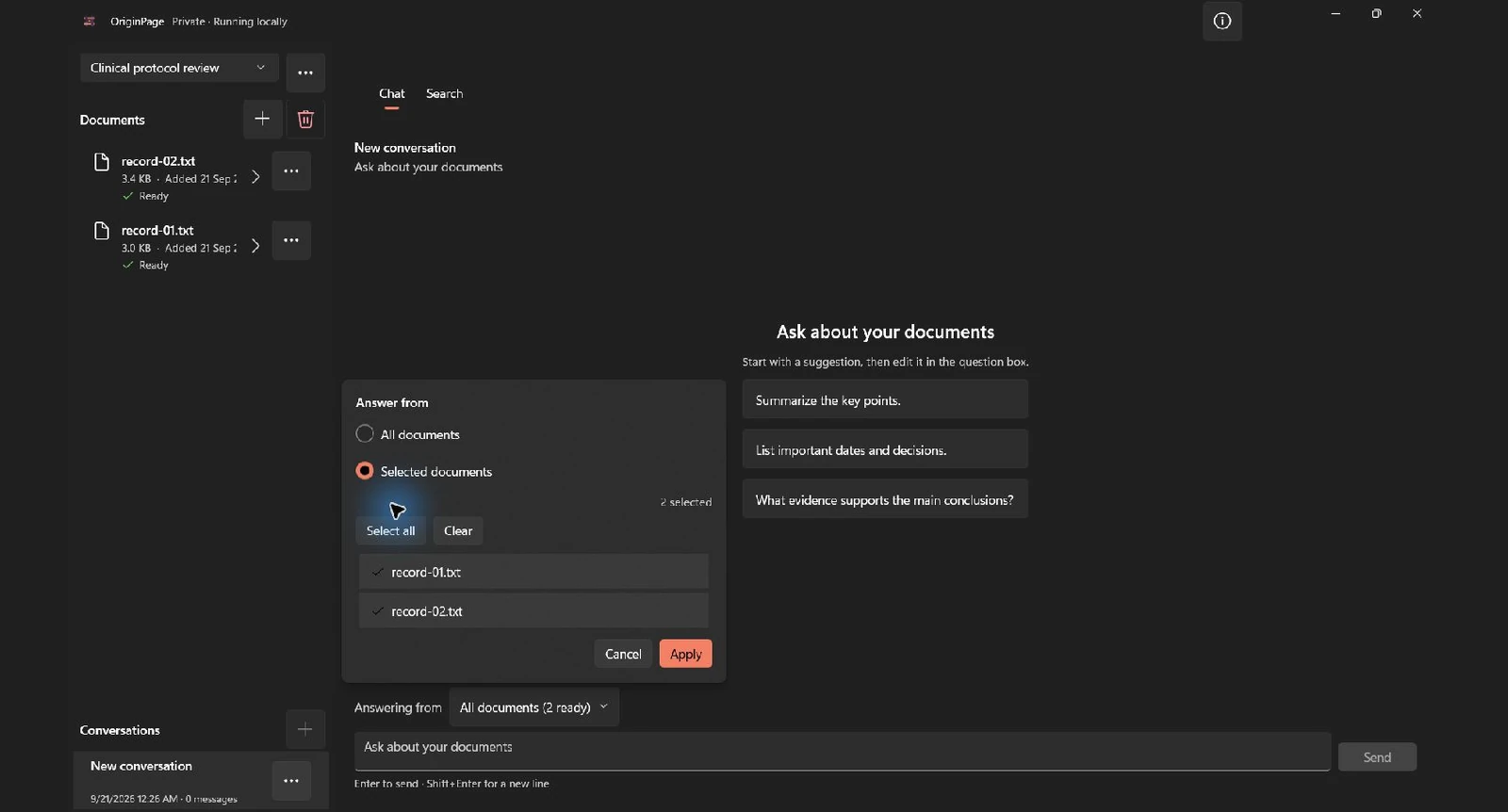Click the record-01.txt file icon in Documents
Screen dimensions: 1508x812
[102, 231]
